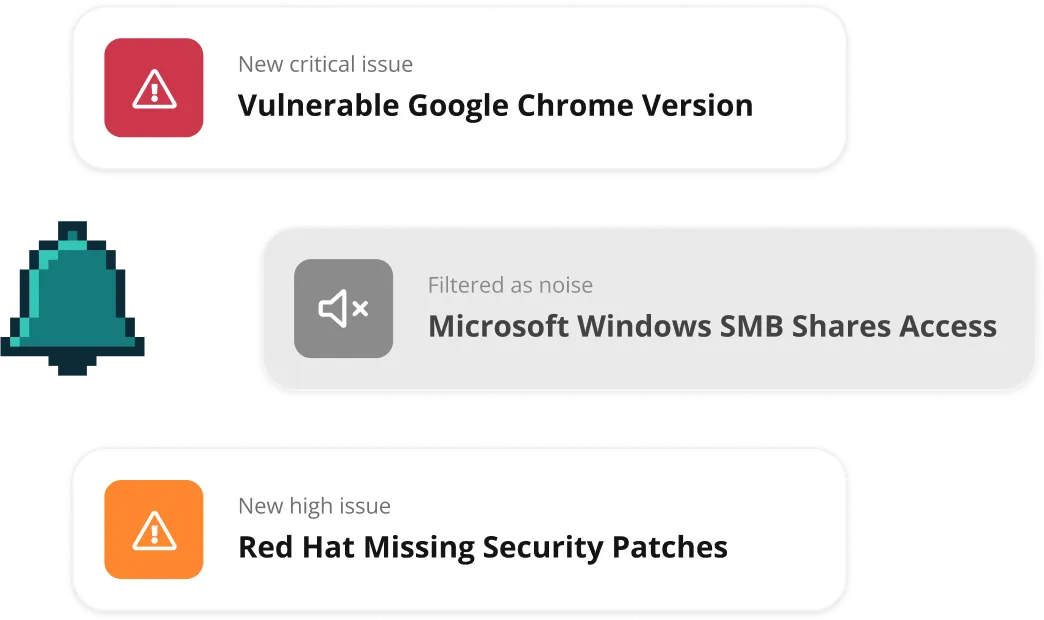This screenshot has width=1044, height=620.
Task: Click the white triangle in the red square
Action: coord(154,89)
